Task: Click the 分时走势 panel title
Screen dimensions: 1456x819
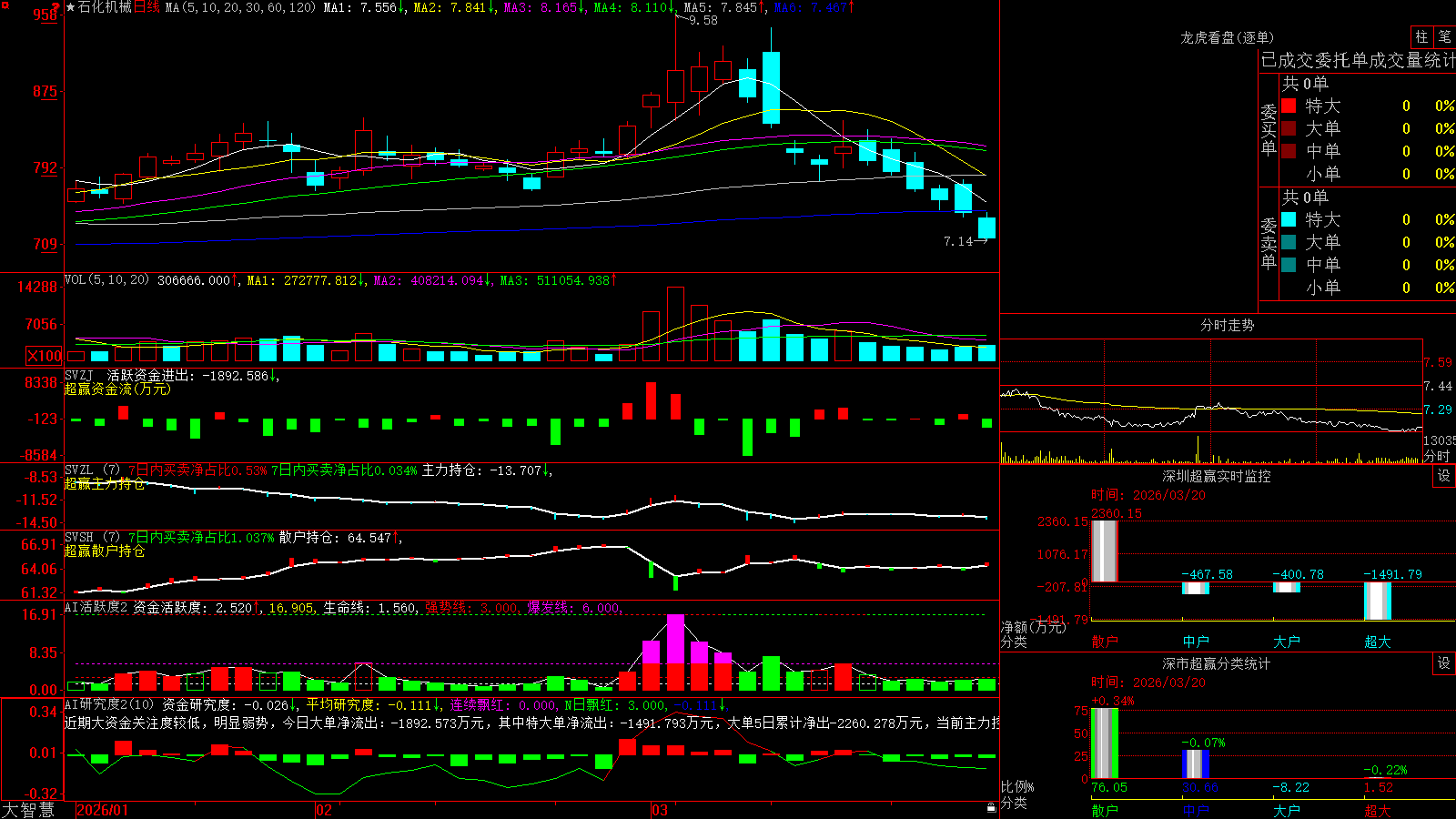Action: (1227, 325)
